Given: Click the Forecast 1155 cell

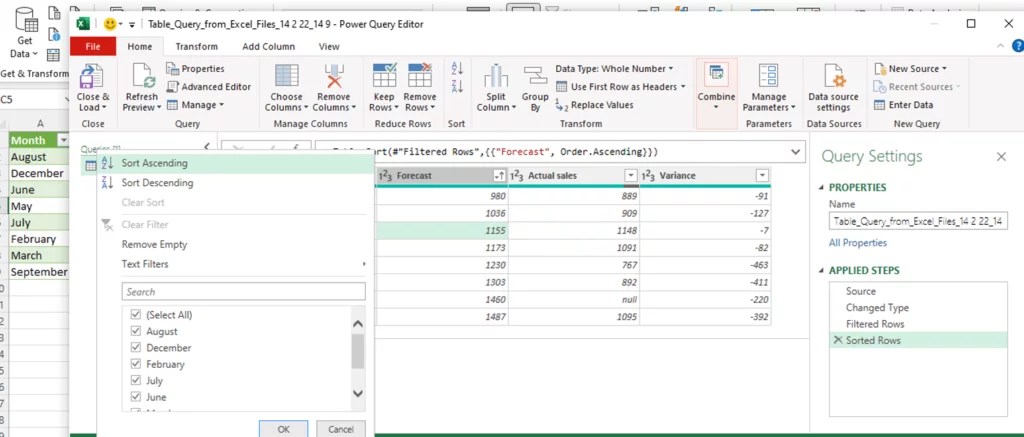Looking at the screenshot, I should click(443, 231).
